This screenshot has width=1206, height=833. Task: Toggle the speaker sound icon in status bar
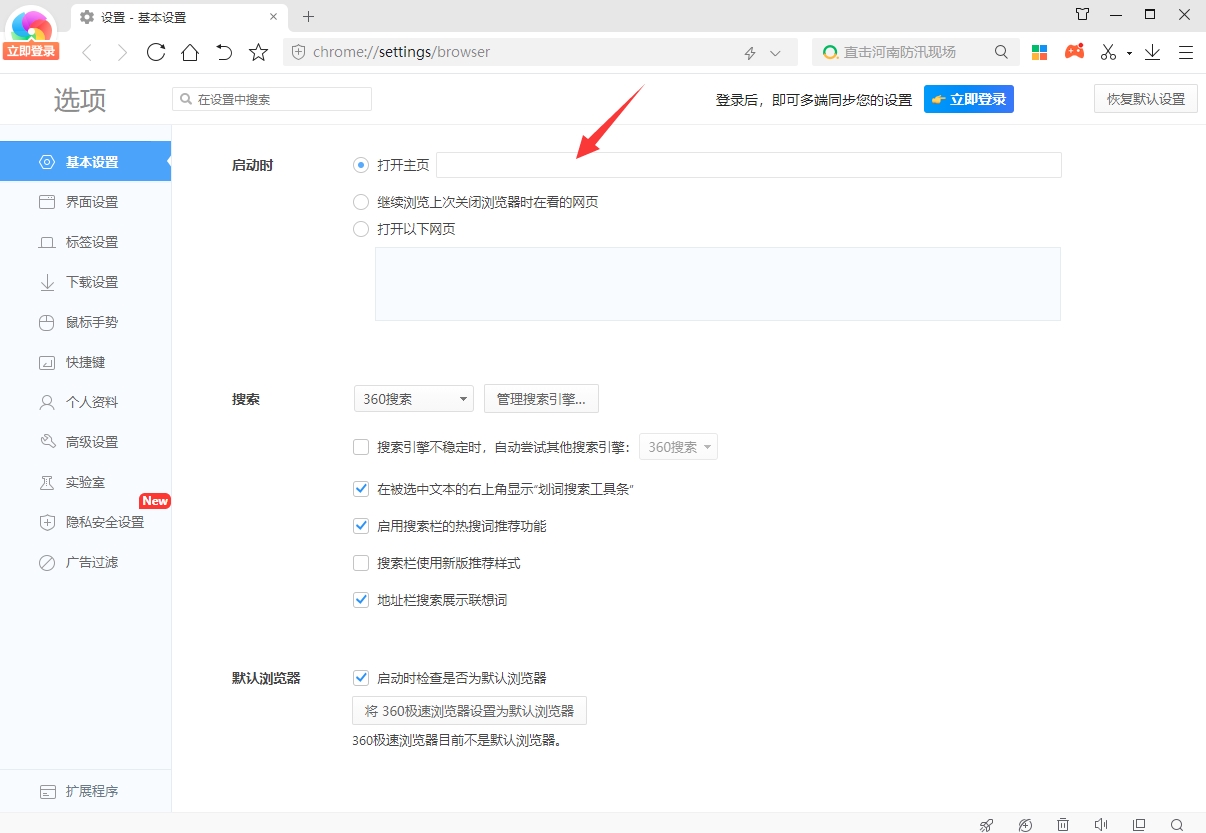pos(1101,824)
